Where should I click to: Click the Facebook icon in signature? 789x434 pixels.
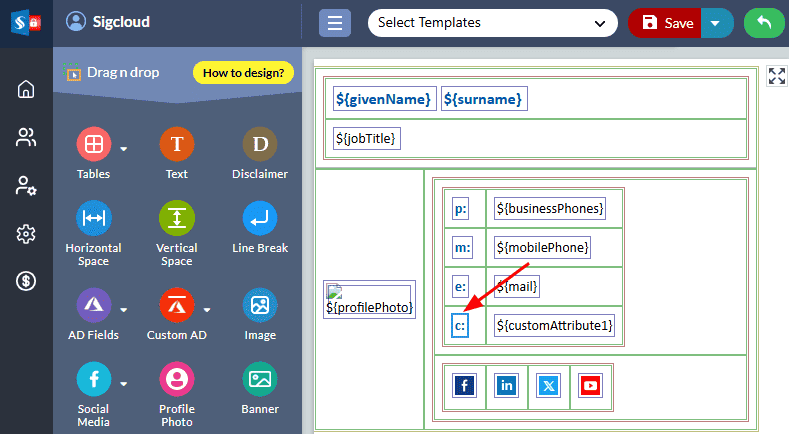pos(464,385)
